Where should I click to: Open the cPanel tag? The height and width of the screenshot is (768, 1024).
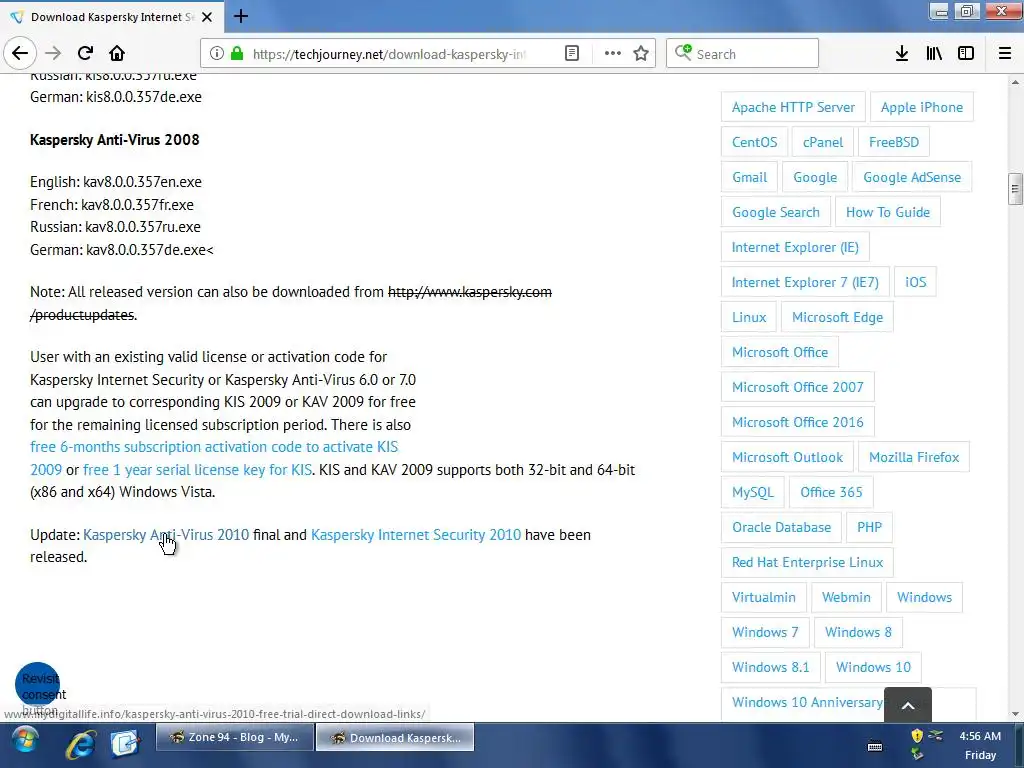pyautogui.click(x=823, y=142)
